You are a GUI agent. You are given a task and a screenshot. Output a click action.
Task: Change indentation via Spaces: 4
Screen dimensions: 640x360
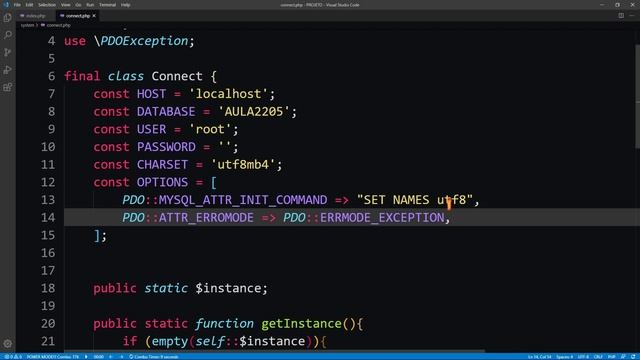(564, 357)
